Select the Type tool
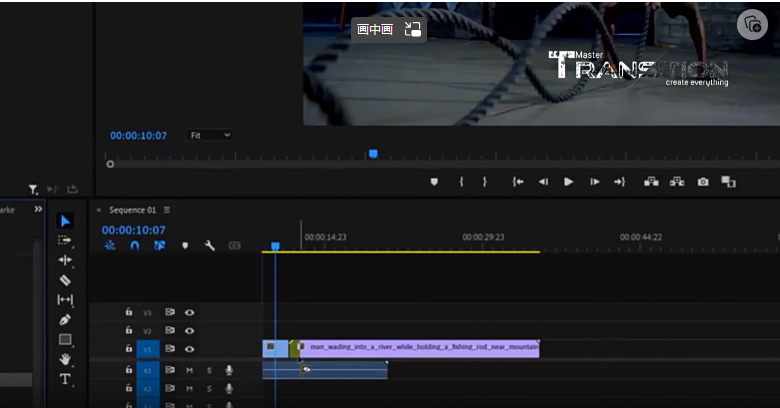The width and height of the screenshot is (780, 408). [x=65, y=379]
